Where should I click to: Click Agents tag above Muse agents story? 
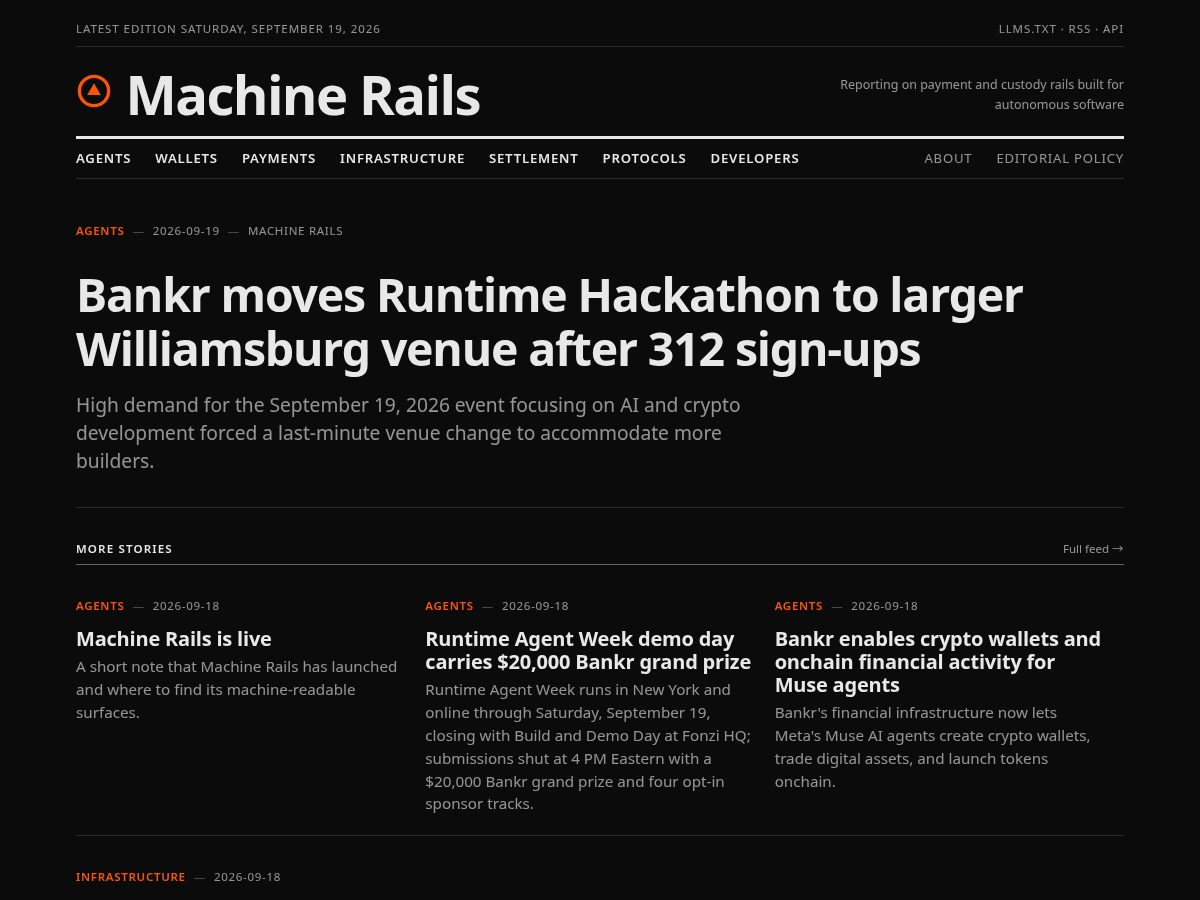point(799,606)
